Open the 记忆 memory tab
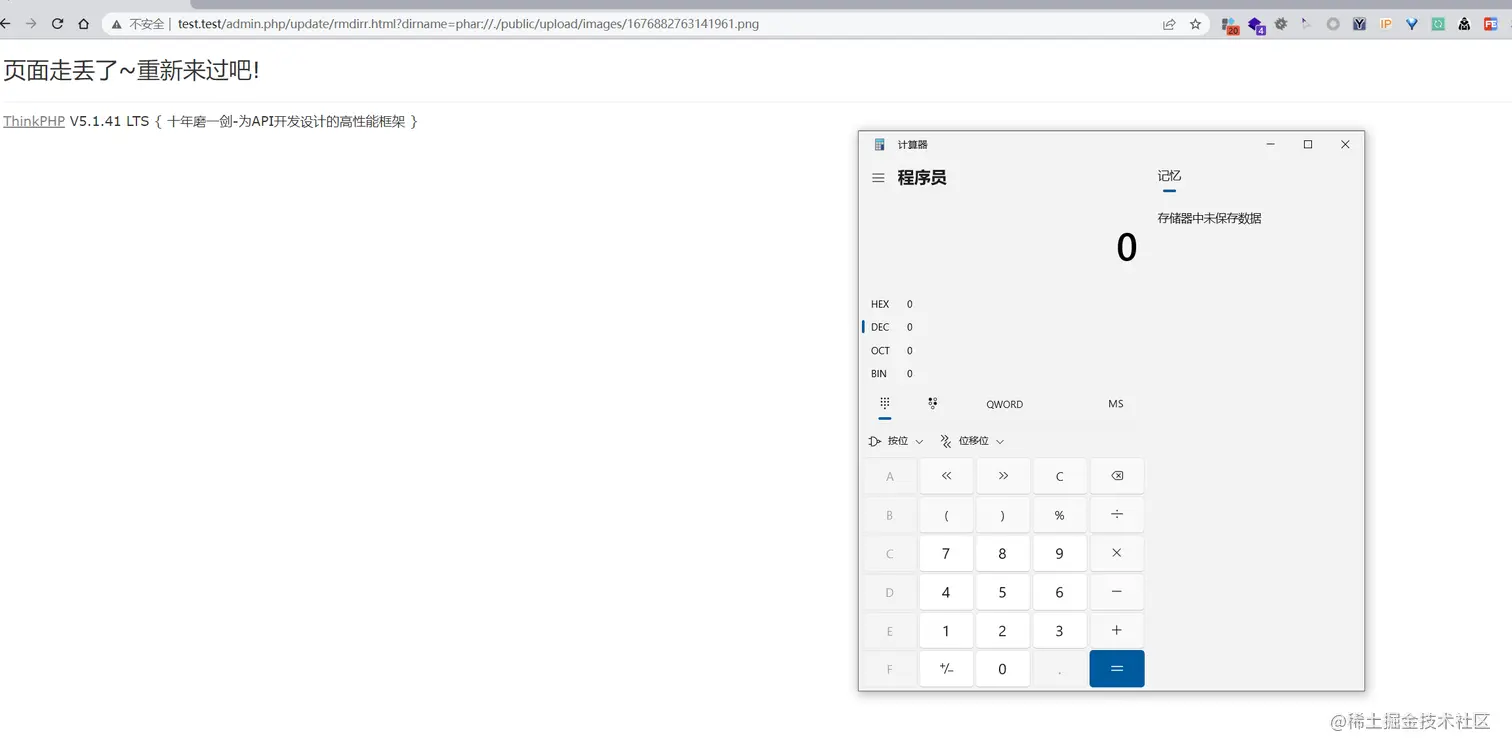Image resolution: width=1512 pixels, height=753 pixels. 1169,176
